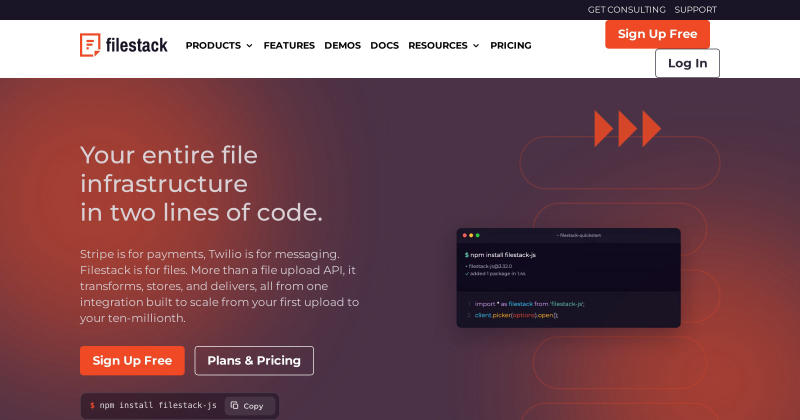The width and height of the screenshot is (800, 420).
Task: Click the hero heading 'Your entire file infrastructure'
Action: (x=202, y=184)
